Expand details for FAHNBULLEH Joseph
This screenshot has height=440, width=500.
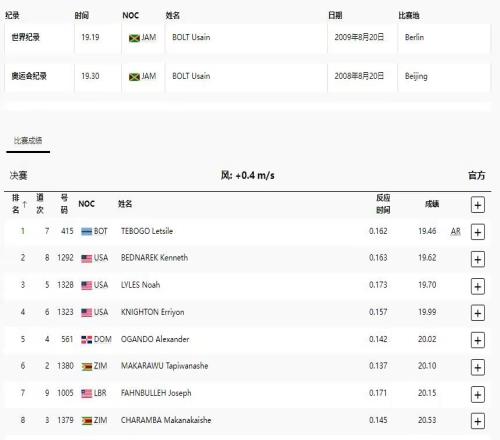point(478,395)
